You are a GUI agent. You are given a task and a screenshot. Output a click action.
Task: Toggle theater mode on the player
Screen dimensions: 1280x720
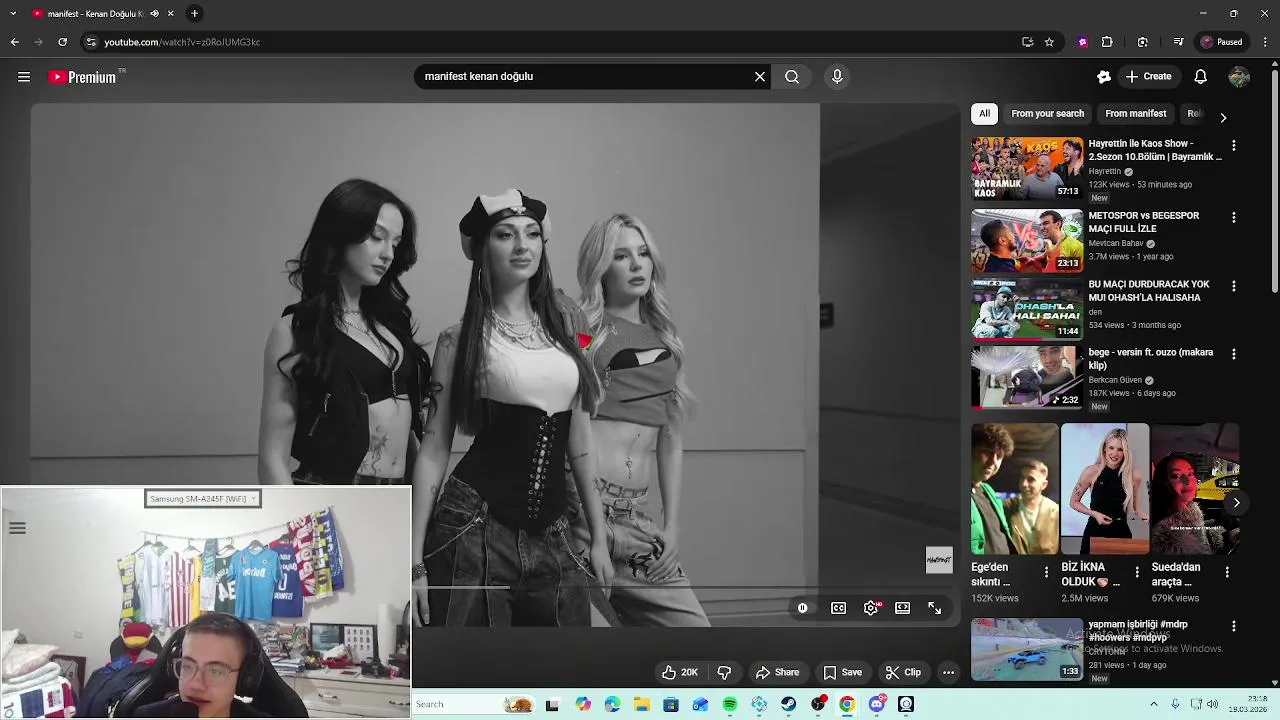coord(903,608)
